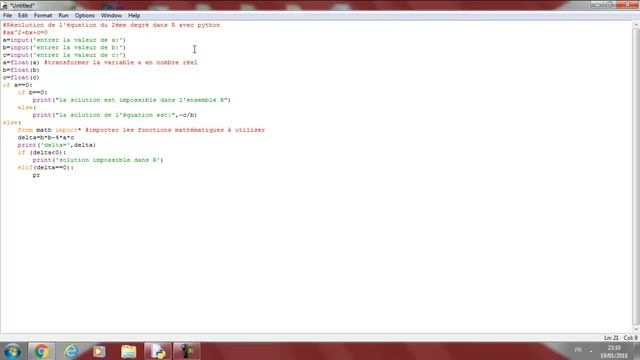The image size is (640, 360).
Task: Click the line c=input('entrer la valeur de c:')
Action: click(x=64, y=55)
